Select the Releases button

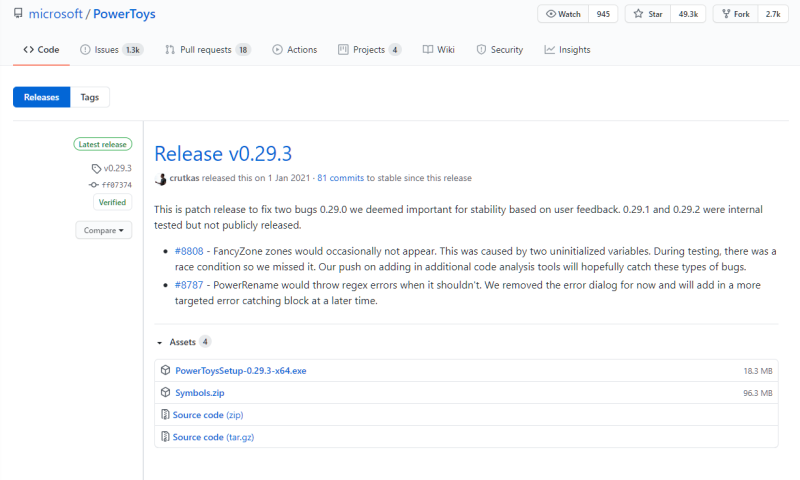(x=41, y=97)
